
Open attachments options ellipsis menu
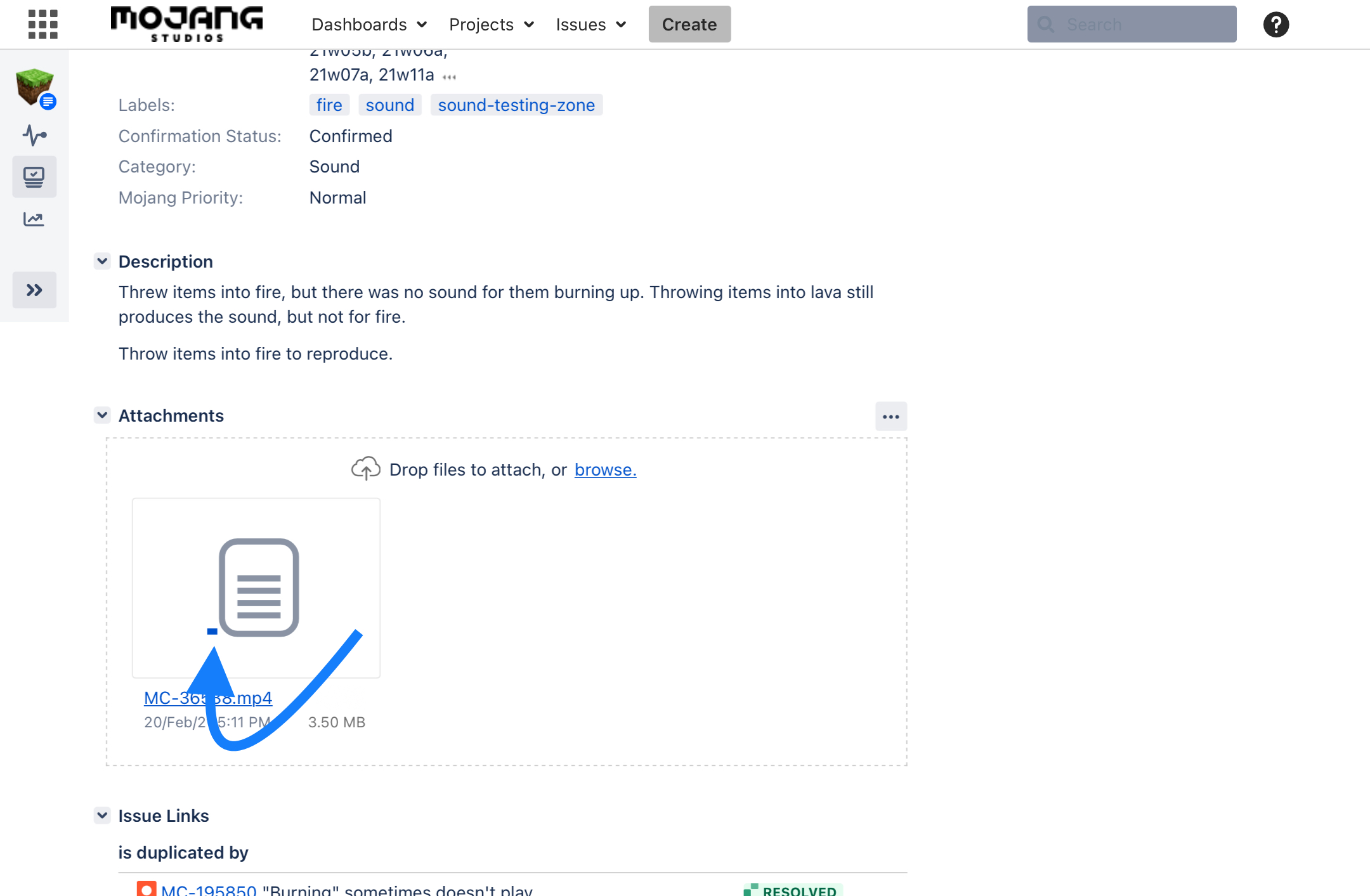click(x=891, y=417)
